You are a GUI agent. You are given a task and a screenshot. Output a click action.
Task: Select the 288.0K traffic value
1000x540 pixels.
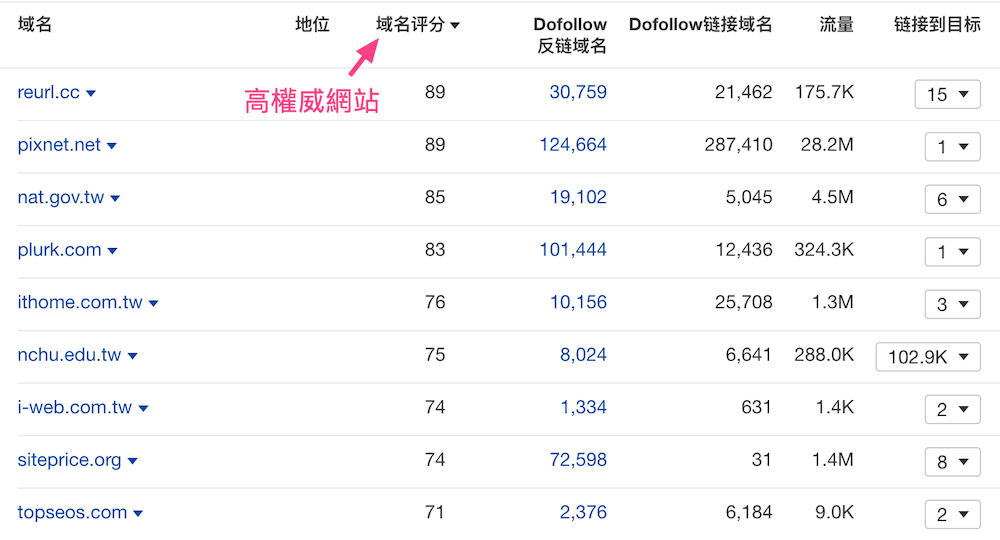(x=824, y=354)
